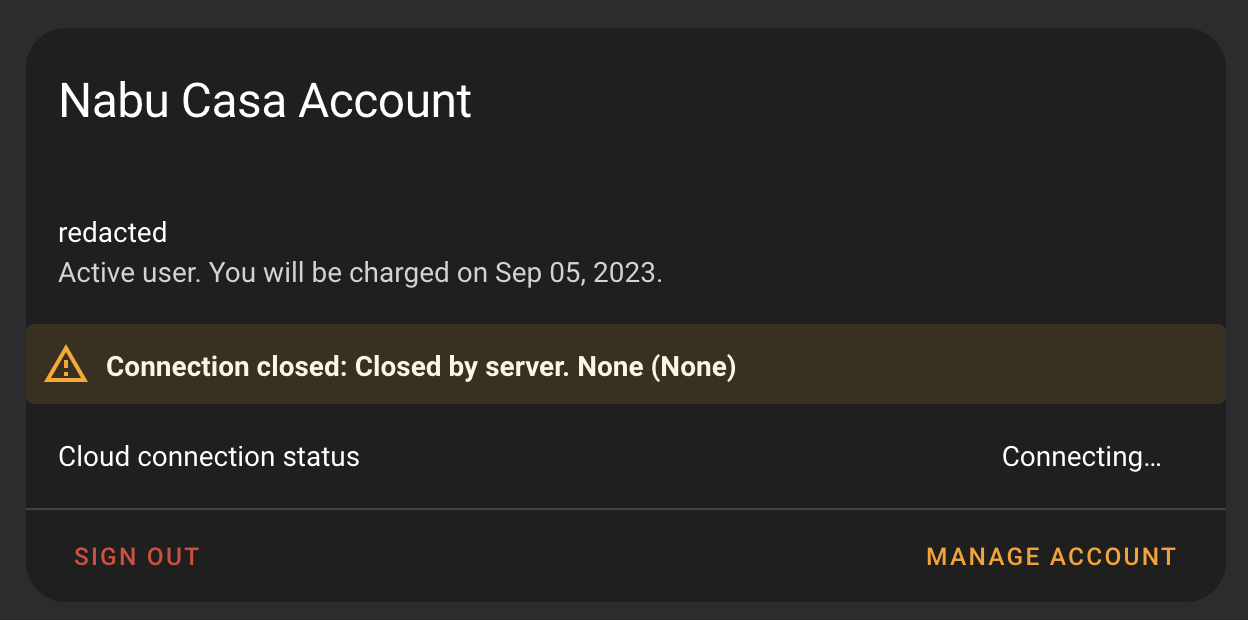Select the Nabu Casa Account title
This screenshot has height=620, width=1248.
click(x=265, y=100)
